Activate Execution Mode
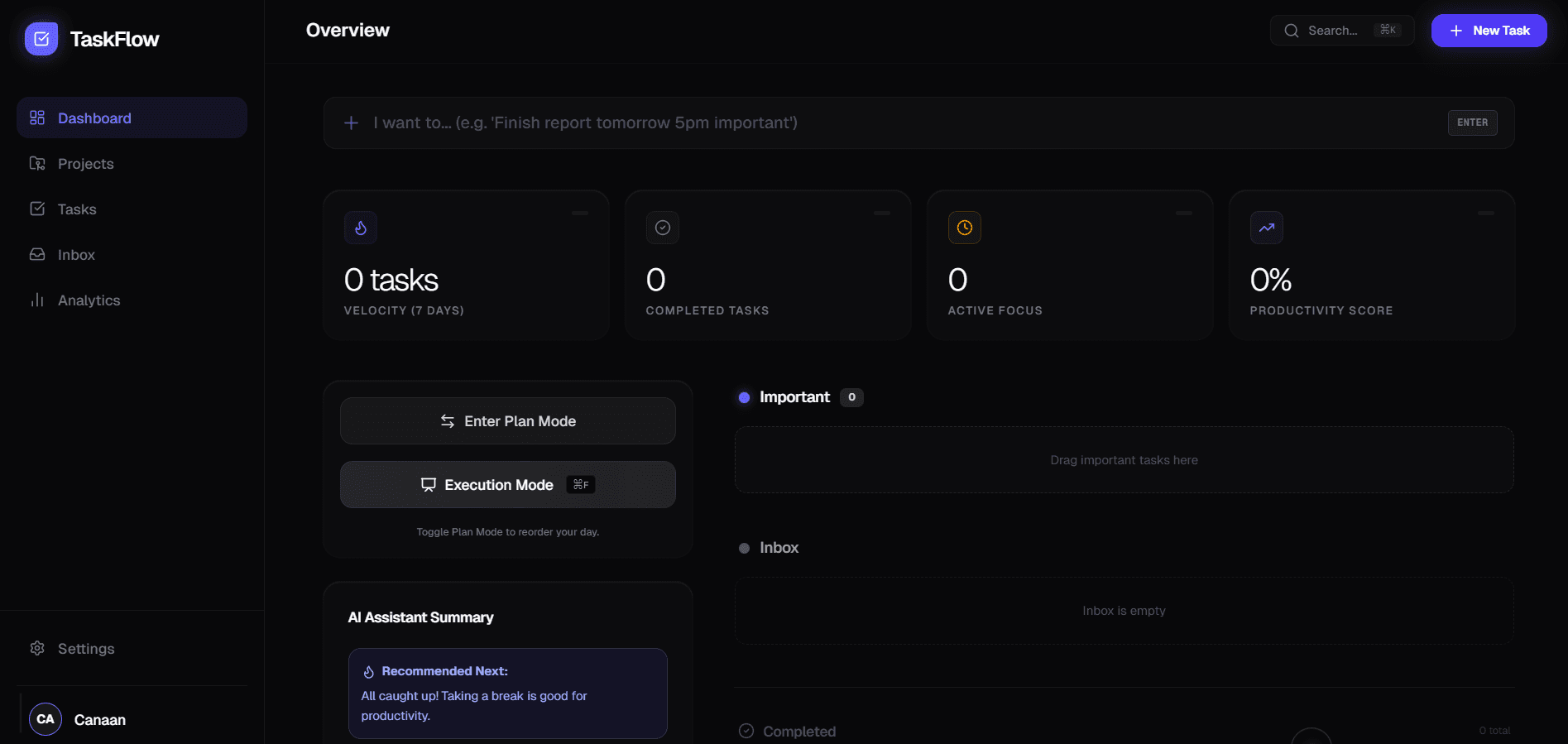This screenshot has height=744, width=1568. point(508,485)
